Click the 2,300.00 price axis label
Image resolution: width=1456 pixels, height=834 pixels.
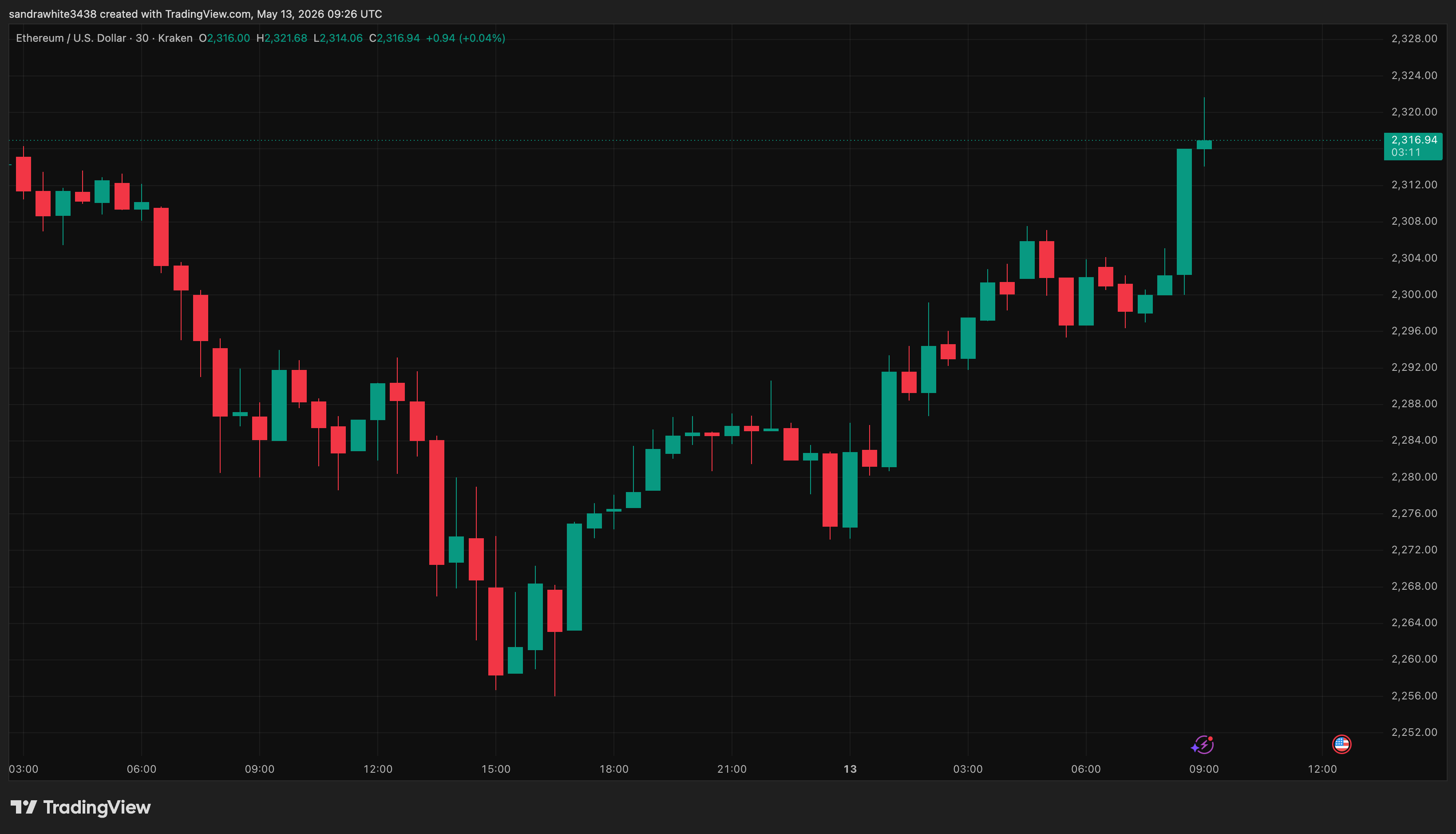[x=1414, y=294]
